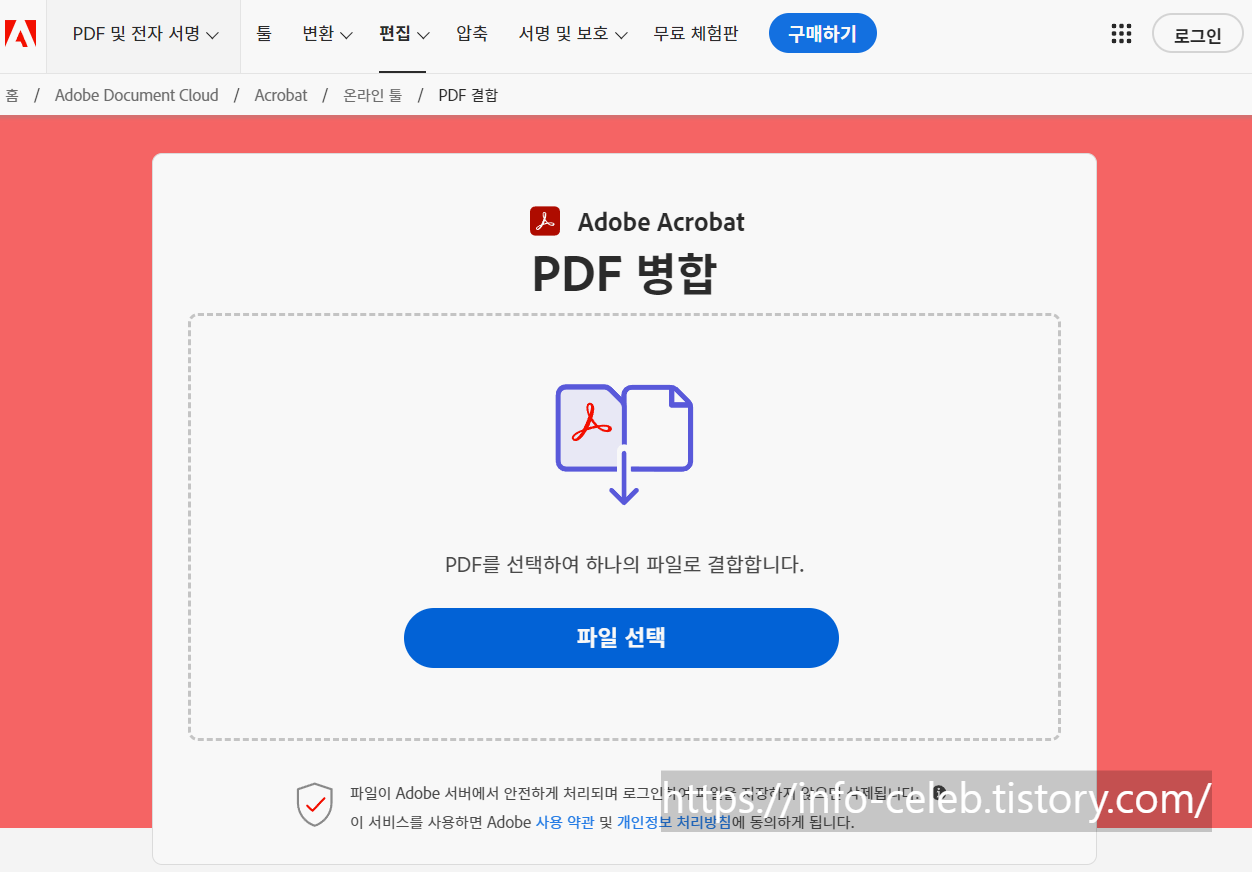This screenshot has height=872, width=1252.
Task: Click 'PDF를 선택하여 하나의 파일로 결합합니다.' text
Action: click(624, 565)
